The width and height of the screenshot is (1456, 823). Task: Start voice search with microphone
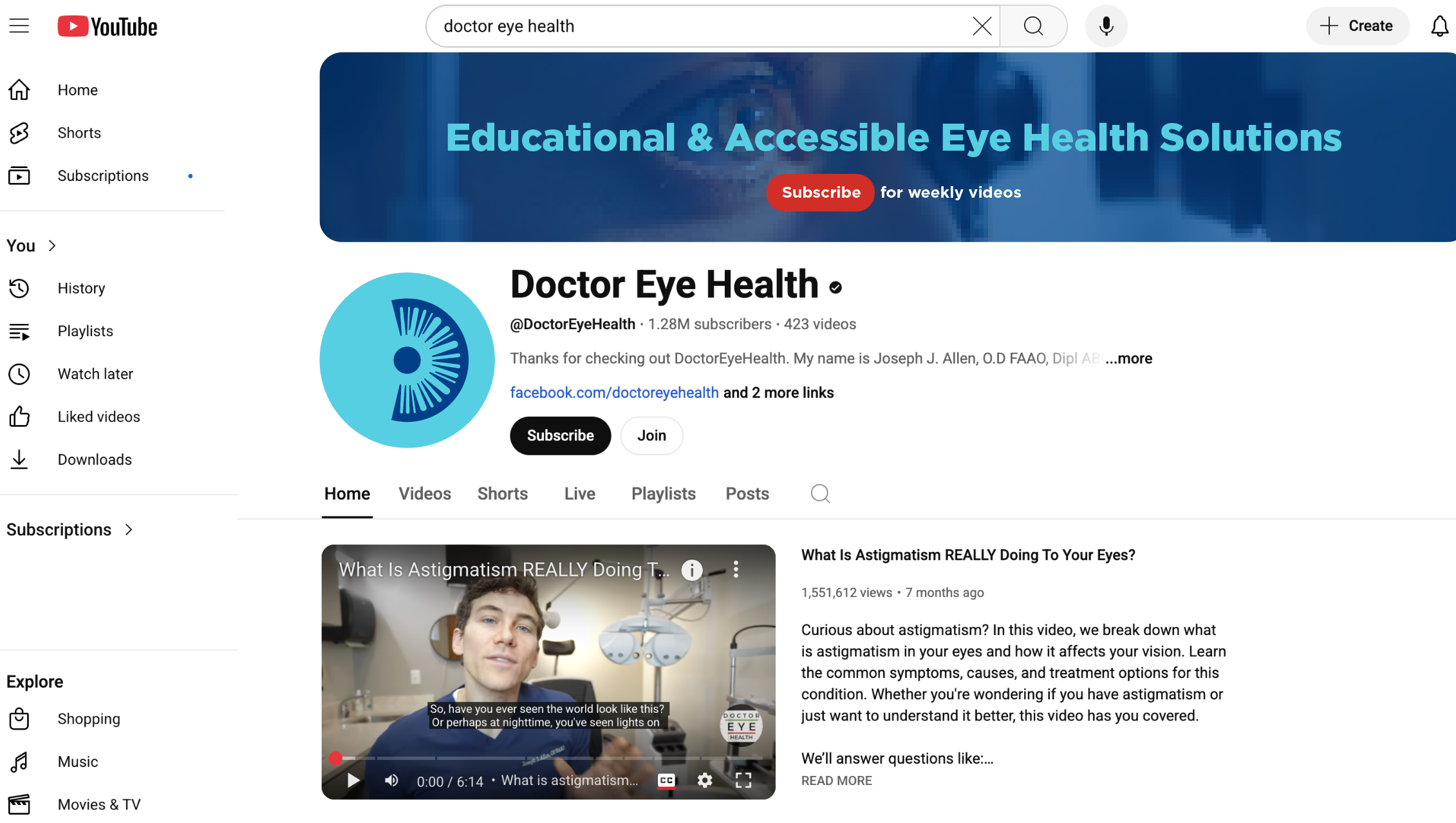point(1106,26)
